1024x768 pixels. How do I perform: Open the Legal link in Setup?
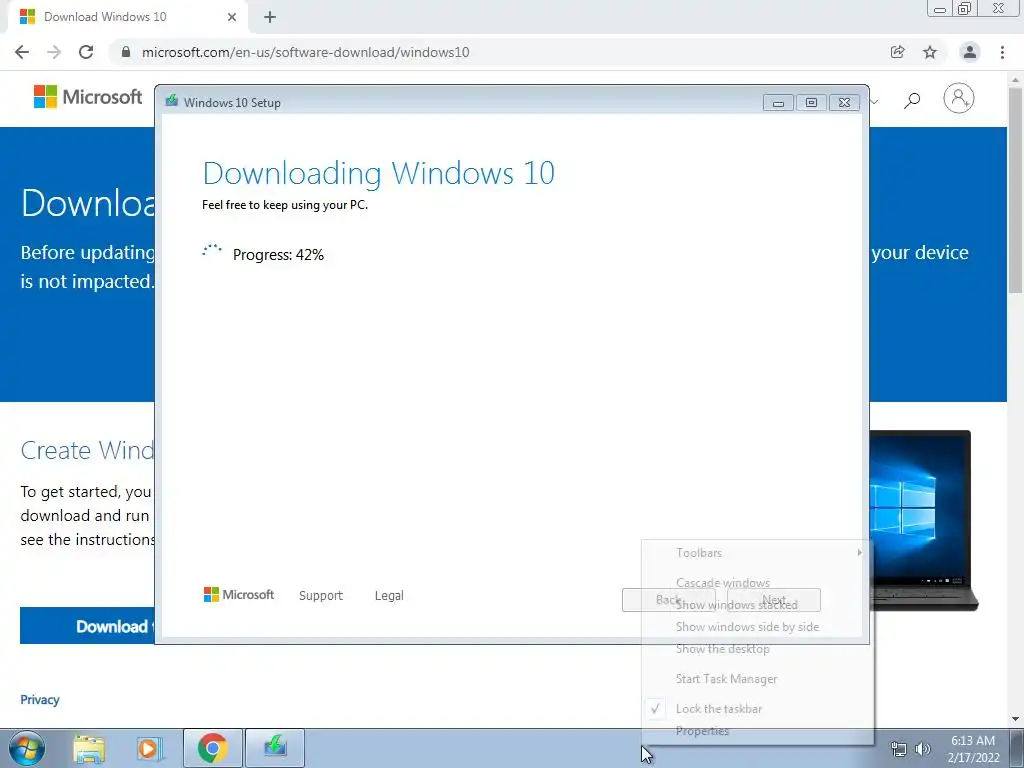[x=389, y=596]
